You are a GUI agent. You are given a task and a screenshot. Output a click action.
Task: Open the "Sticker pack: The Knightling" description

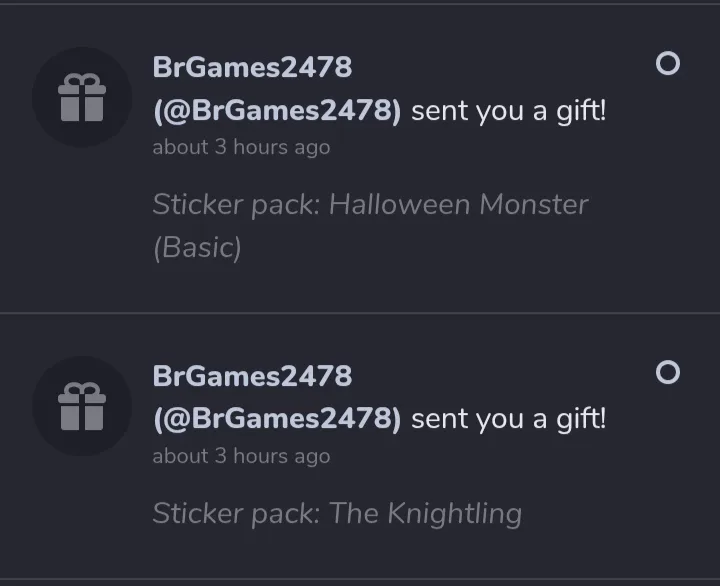pyautogui.click(x=337, y=514)
